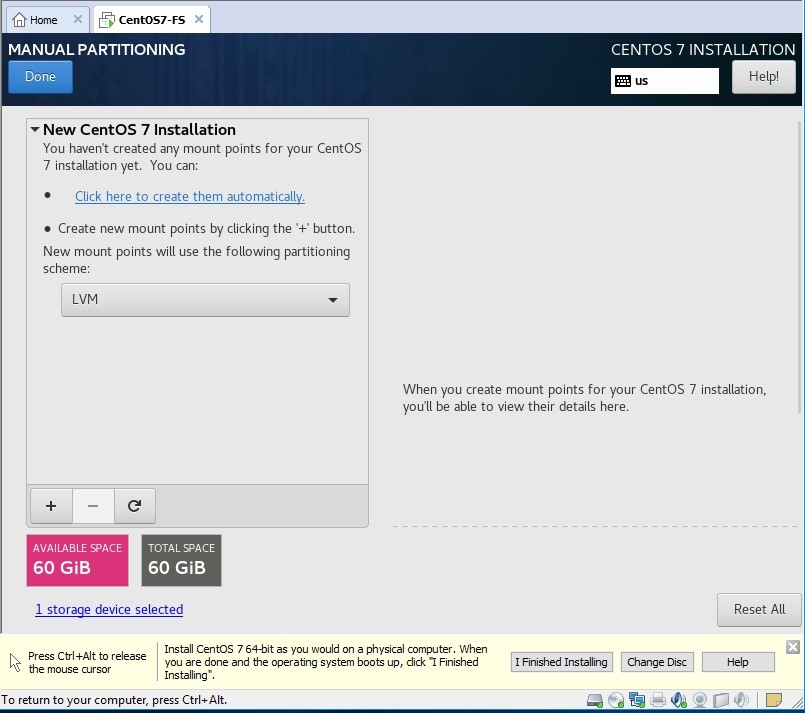The width and height of the screenshot is (805, 713).
Task: Click the Reset All button
Action: coord(758,609)
